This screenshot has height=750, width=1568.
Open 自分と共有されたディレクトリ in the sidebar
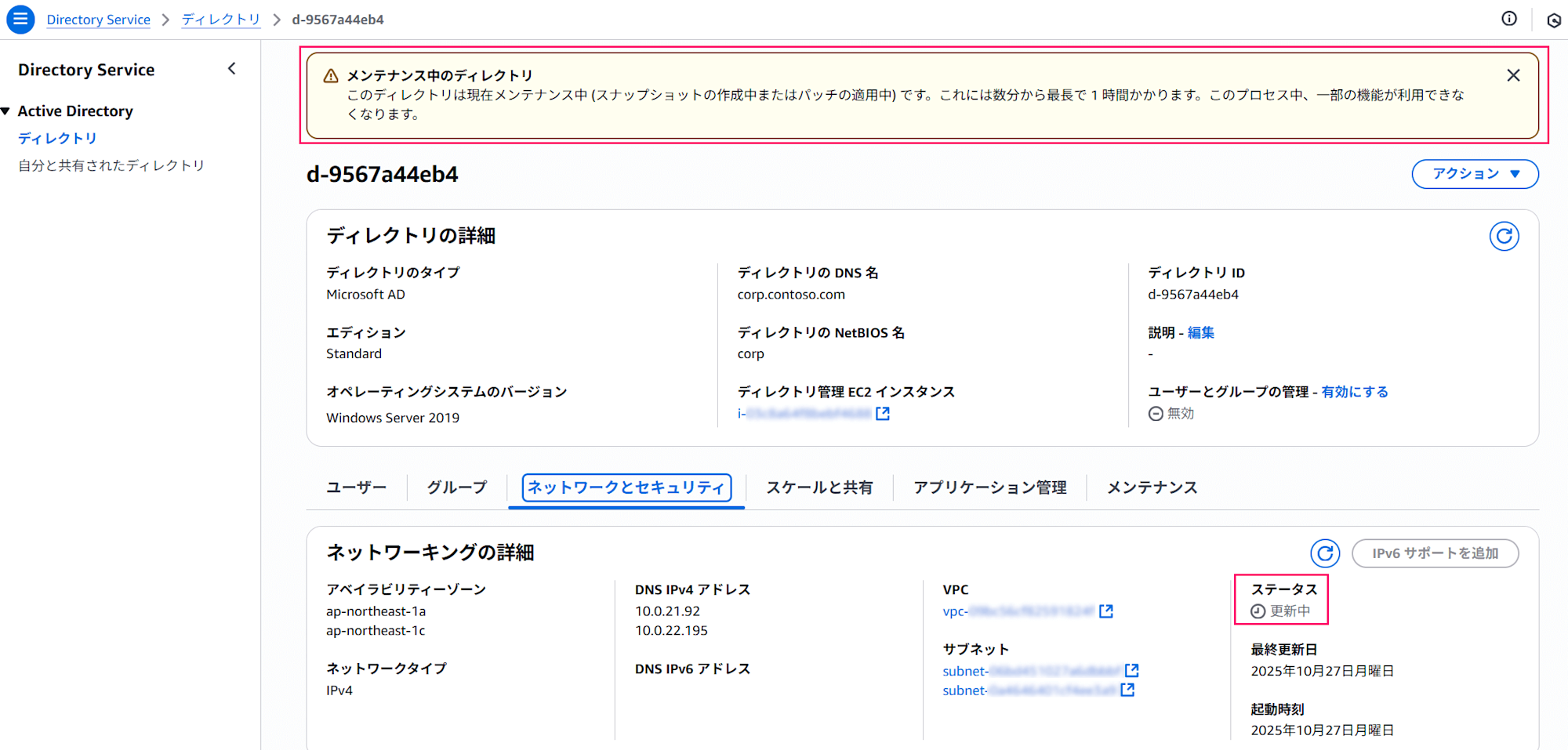(111, 165)
